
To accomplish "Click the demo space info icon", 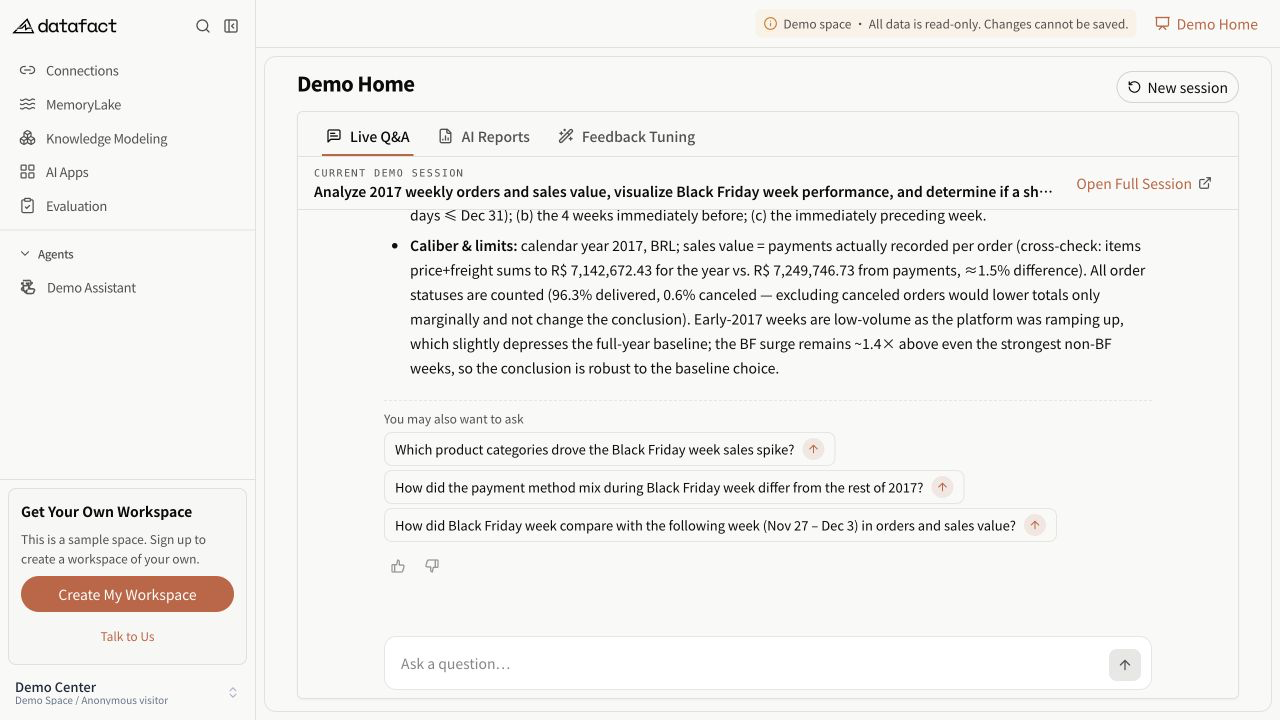I will tap(770, 24).
